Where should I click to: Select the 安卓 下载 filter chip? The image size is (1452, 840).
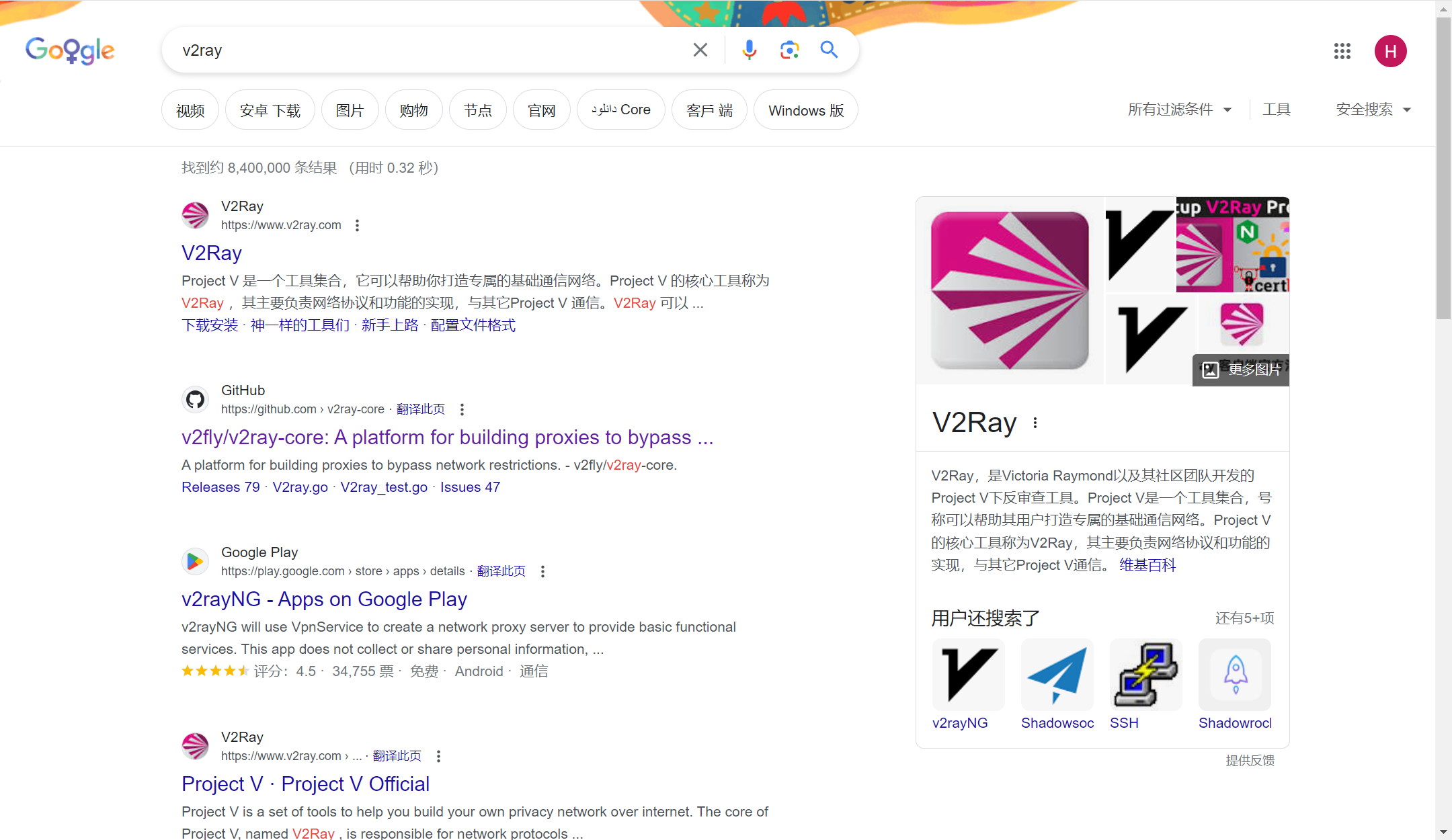(270, 110)
